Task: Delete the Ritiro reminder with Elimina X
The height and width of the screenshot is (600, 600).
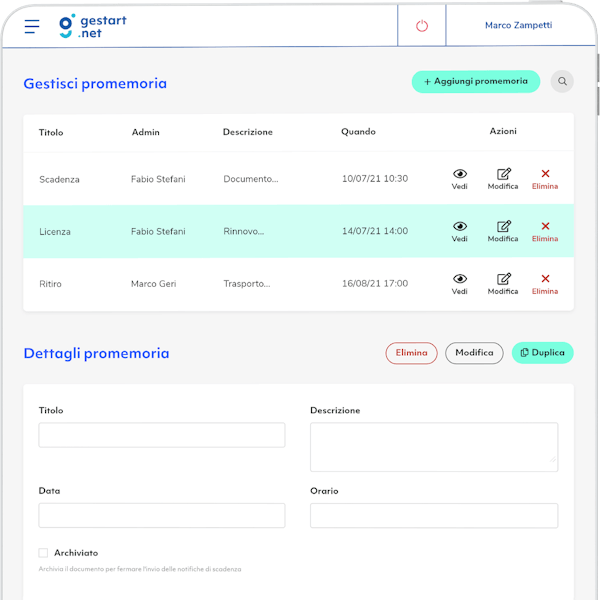Action: [x=545, y=284]
